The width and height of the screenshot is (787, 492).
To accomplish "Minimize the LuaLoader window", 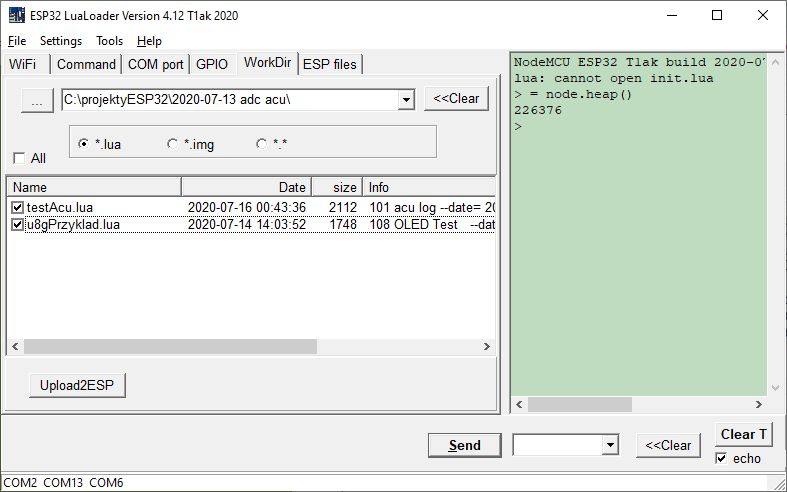I will 672,16.
